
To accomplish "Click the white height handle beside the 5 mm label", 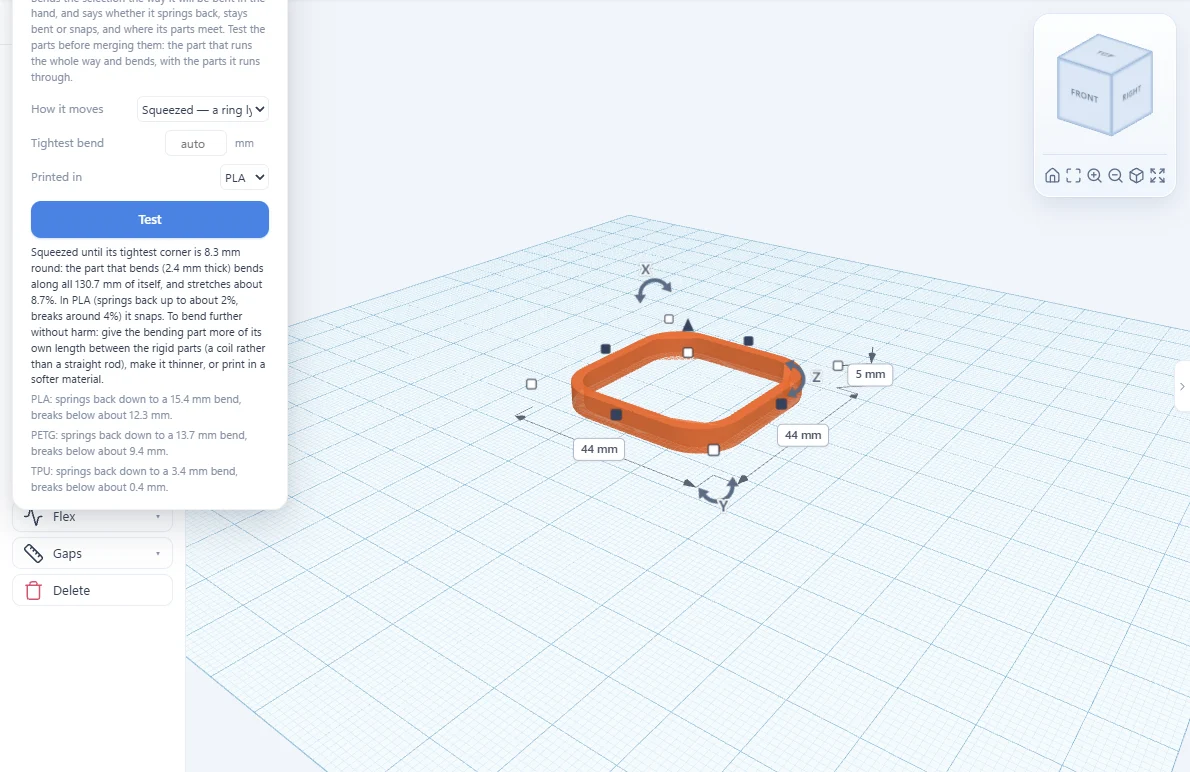I will click(x=838, y=366).
